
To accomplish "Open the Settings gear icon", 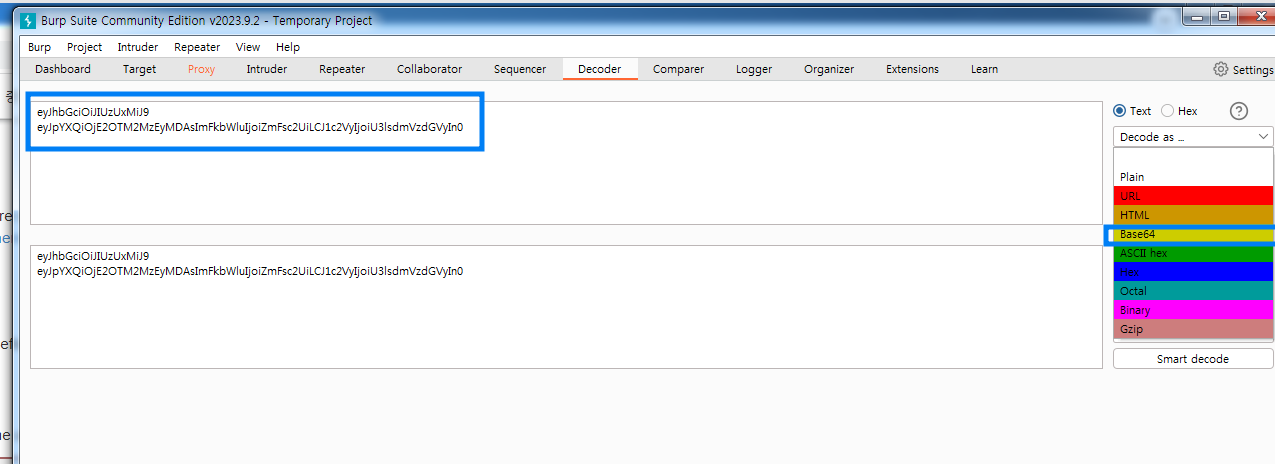I will 1221,70.
